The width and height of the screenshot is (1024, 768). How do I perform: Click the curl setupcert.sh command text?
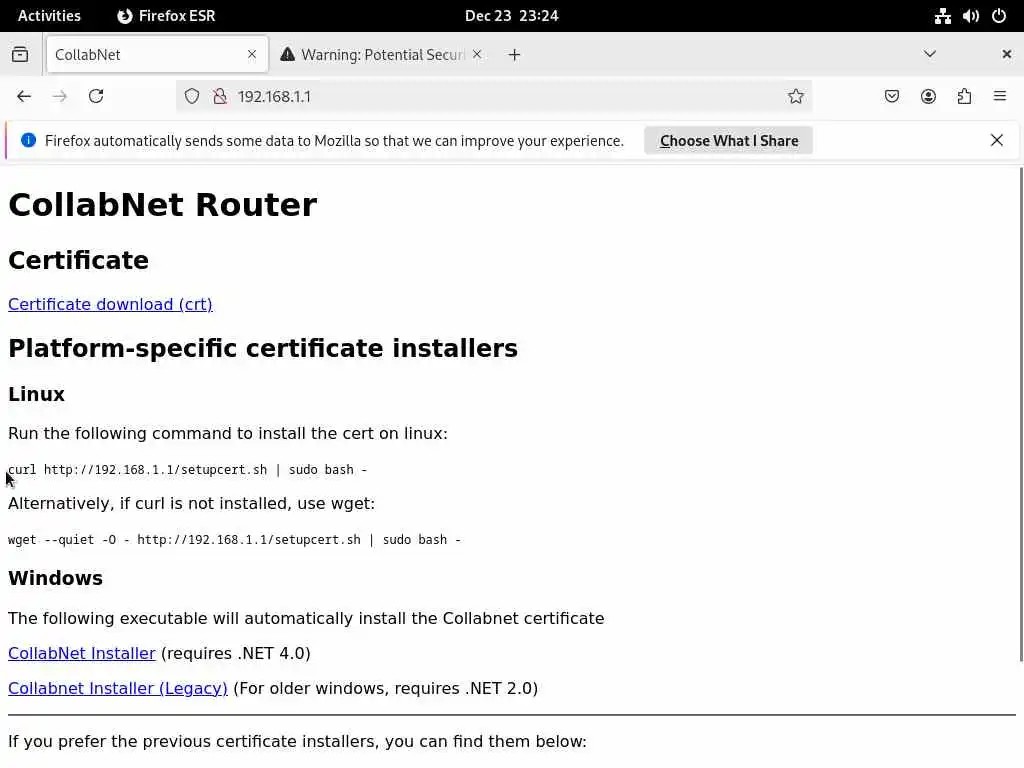coord(187,470)
